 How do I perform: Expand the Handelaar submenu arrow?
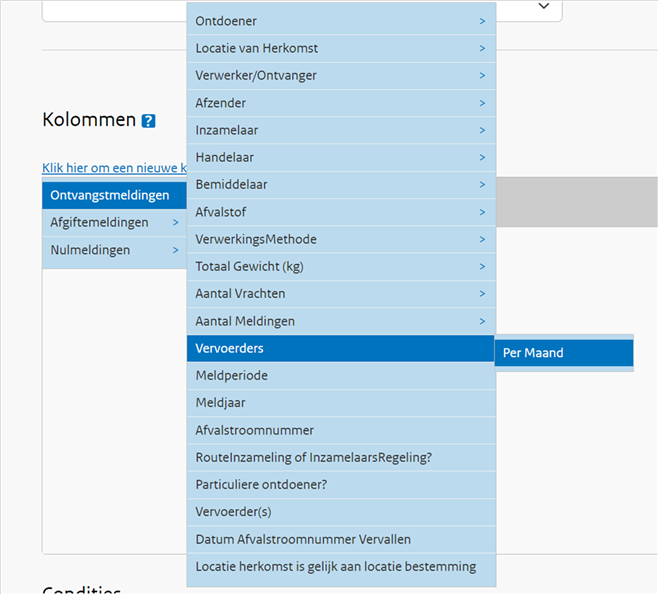click(x=482, y=157)
